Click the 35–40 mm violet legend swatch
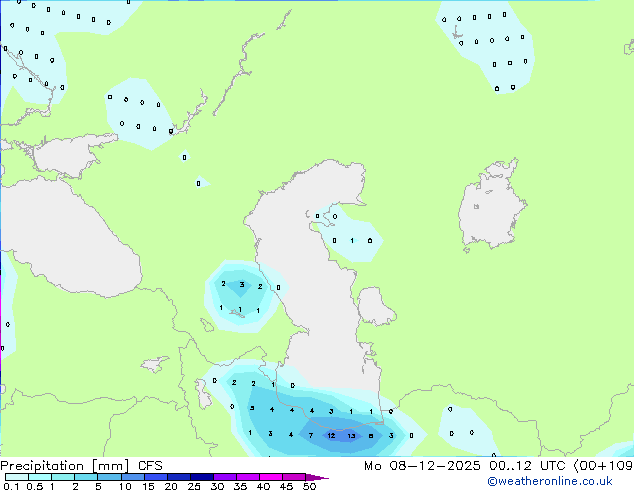 pyautogui.click(x=247, y=477)
